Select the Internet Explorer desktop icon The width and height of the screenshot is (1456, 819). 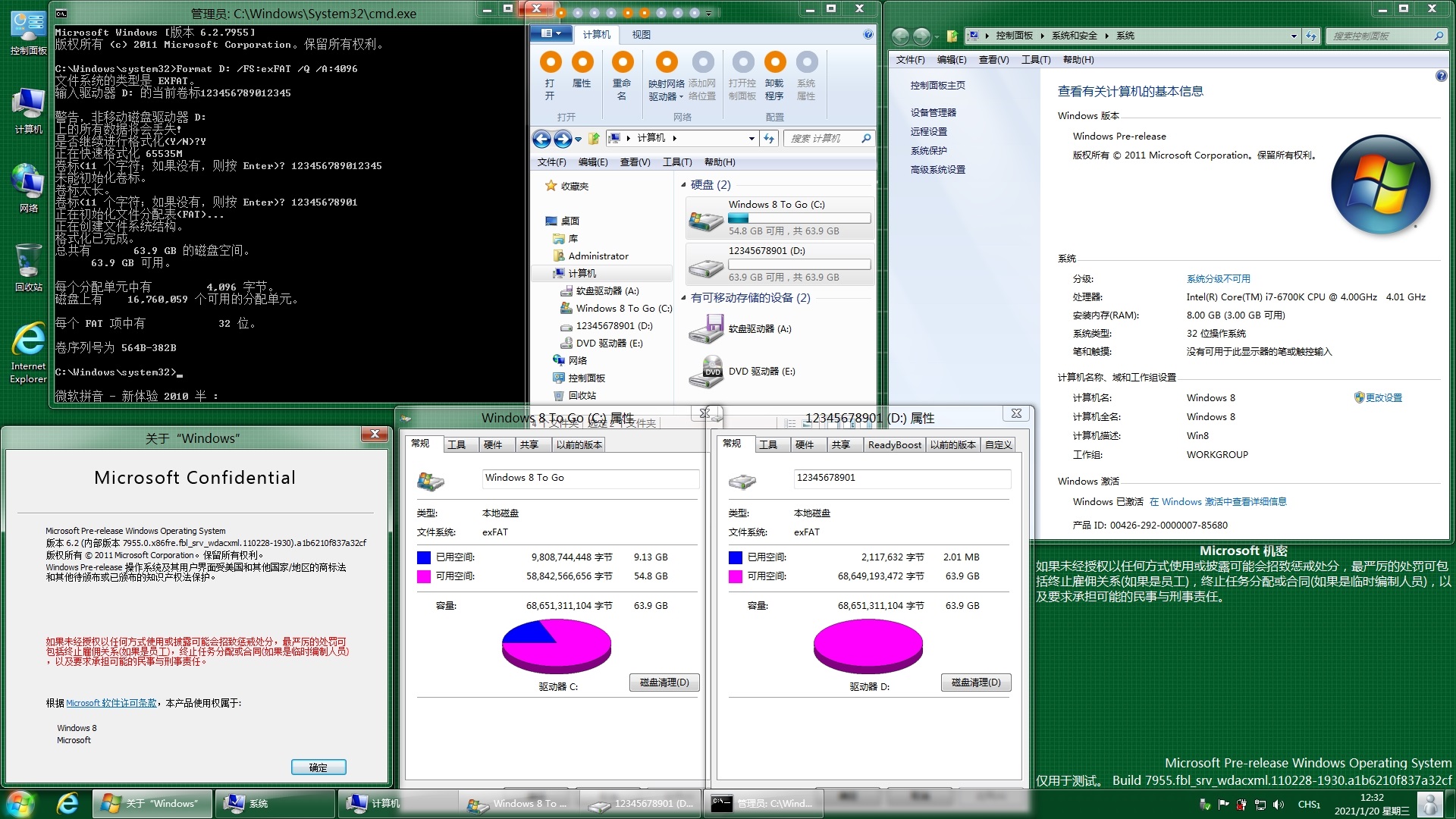point(28,353)
